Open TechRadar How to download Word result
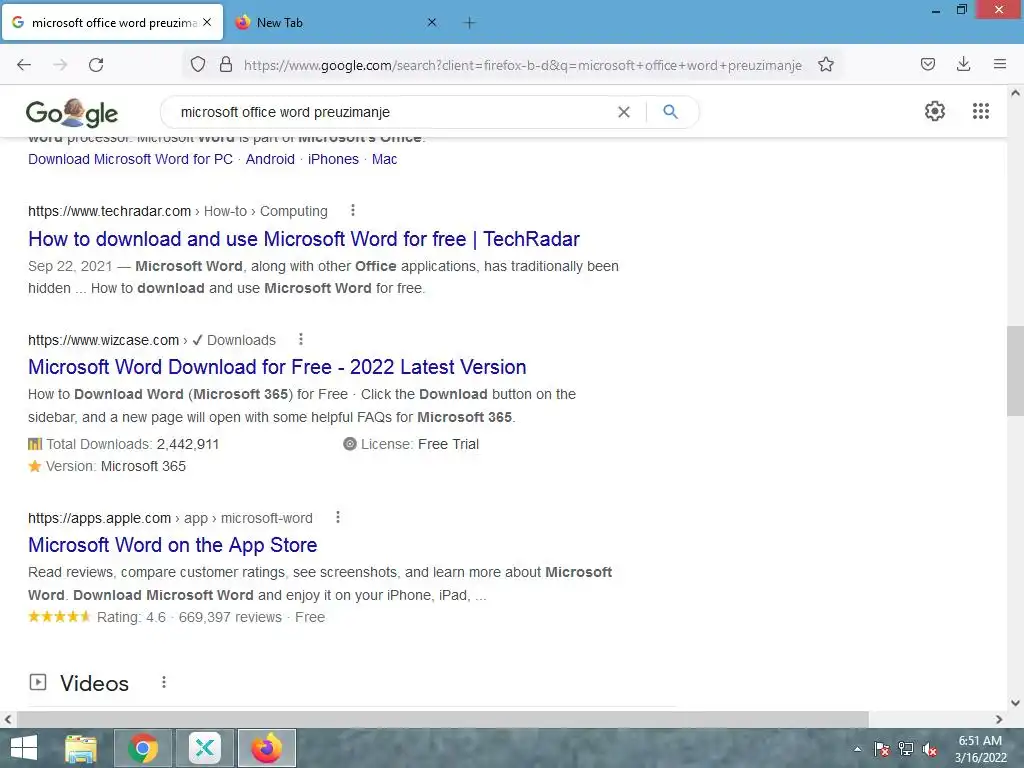 304,238
